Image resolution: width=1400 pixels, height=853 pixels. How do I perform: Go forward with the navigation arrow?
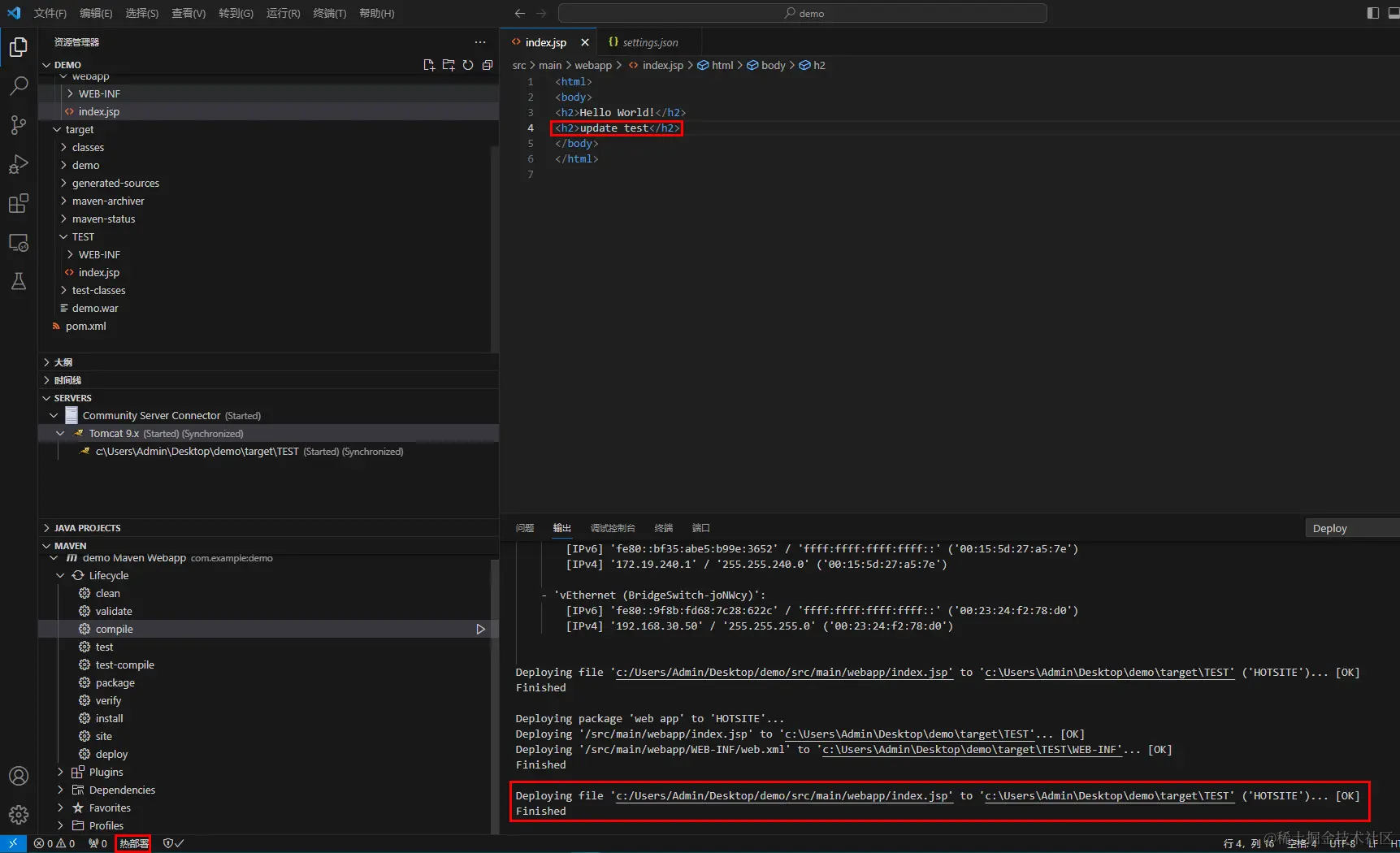(541, 13)
